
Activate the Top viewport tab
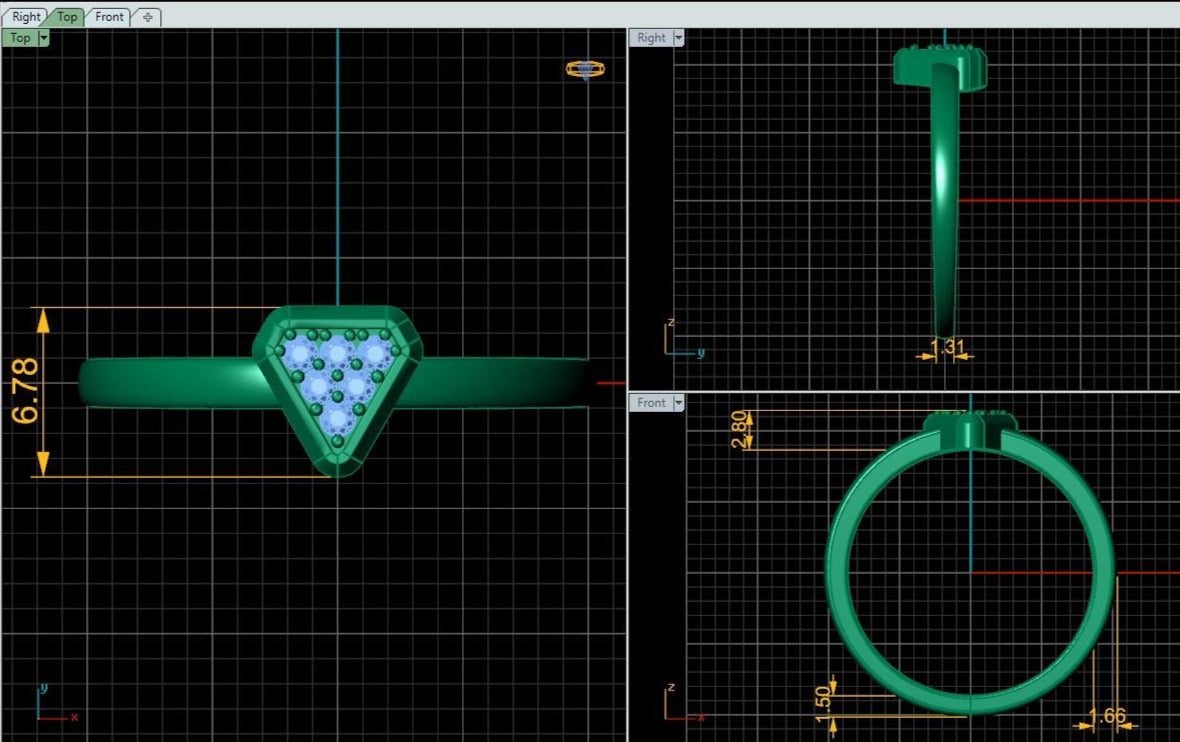click(67, 17)
